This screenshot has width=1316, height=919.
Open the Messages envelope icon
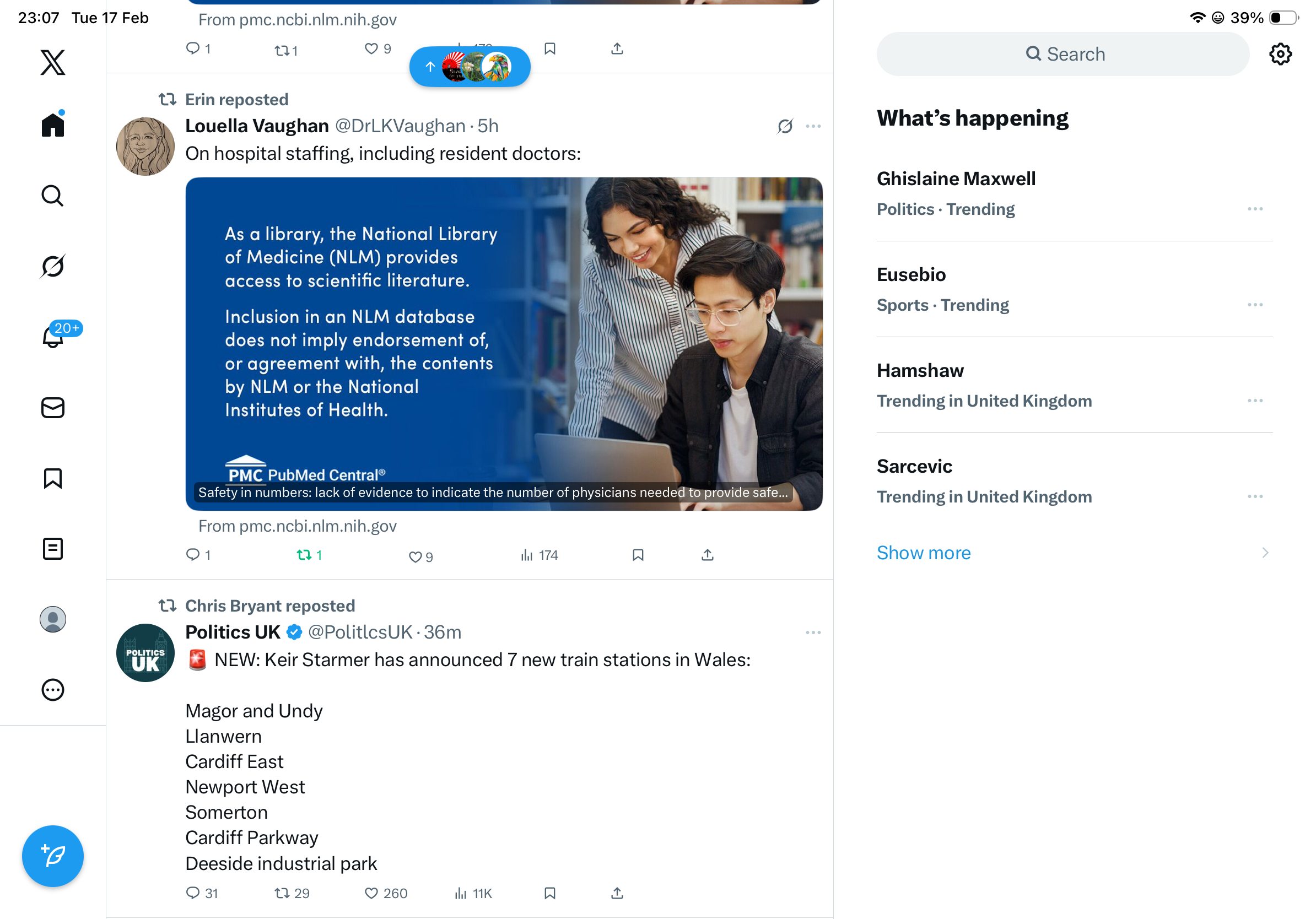pos(53,407)
